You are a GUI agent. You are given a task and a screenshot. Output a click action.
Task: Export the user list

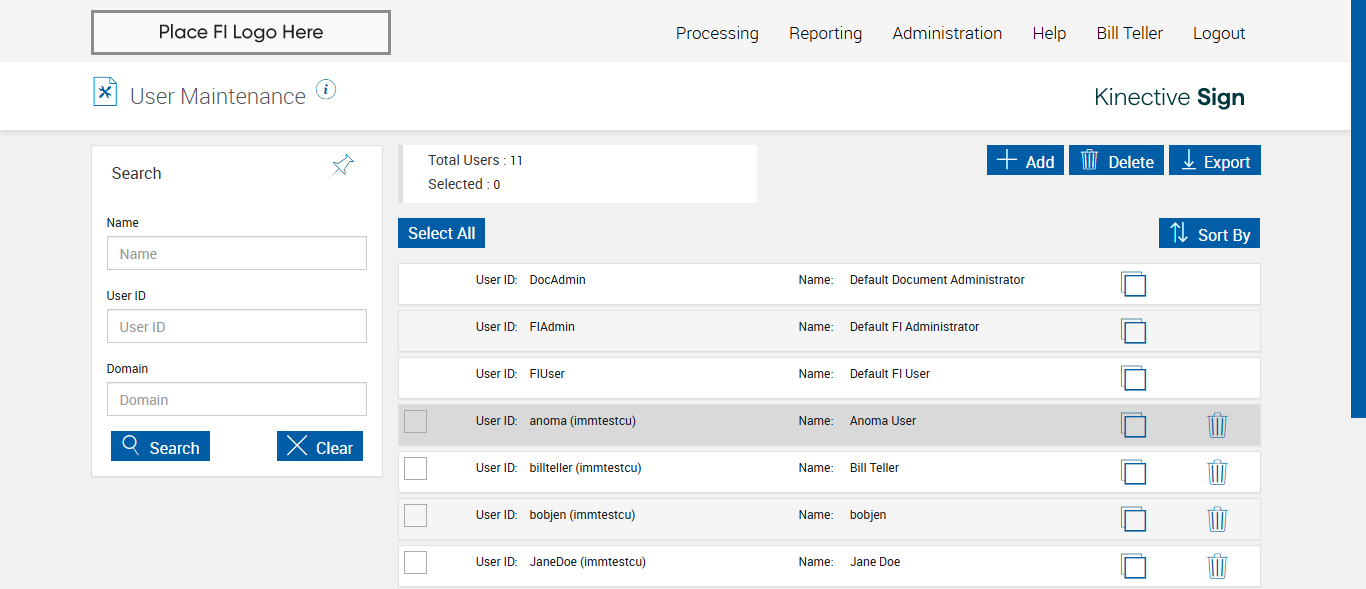tap(1215, 161)
